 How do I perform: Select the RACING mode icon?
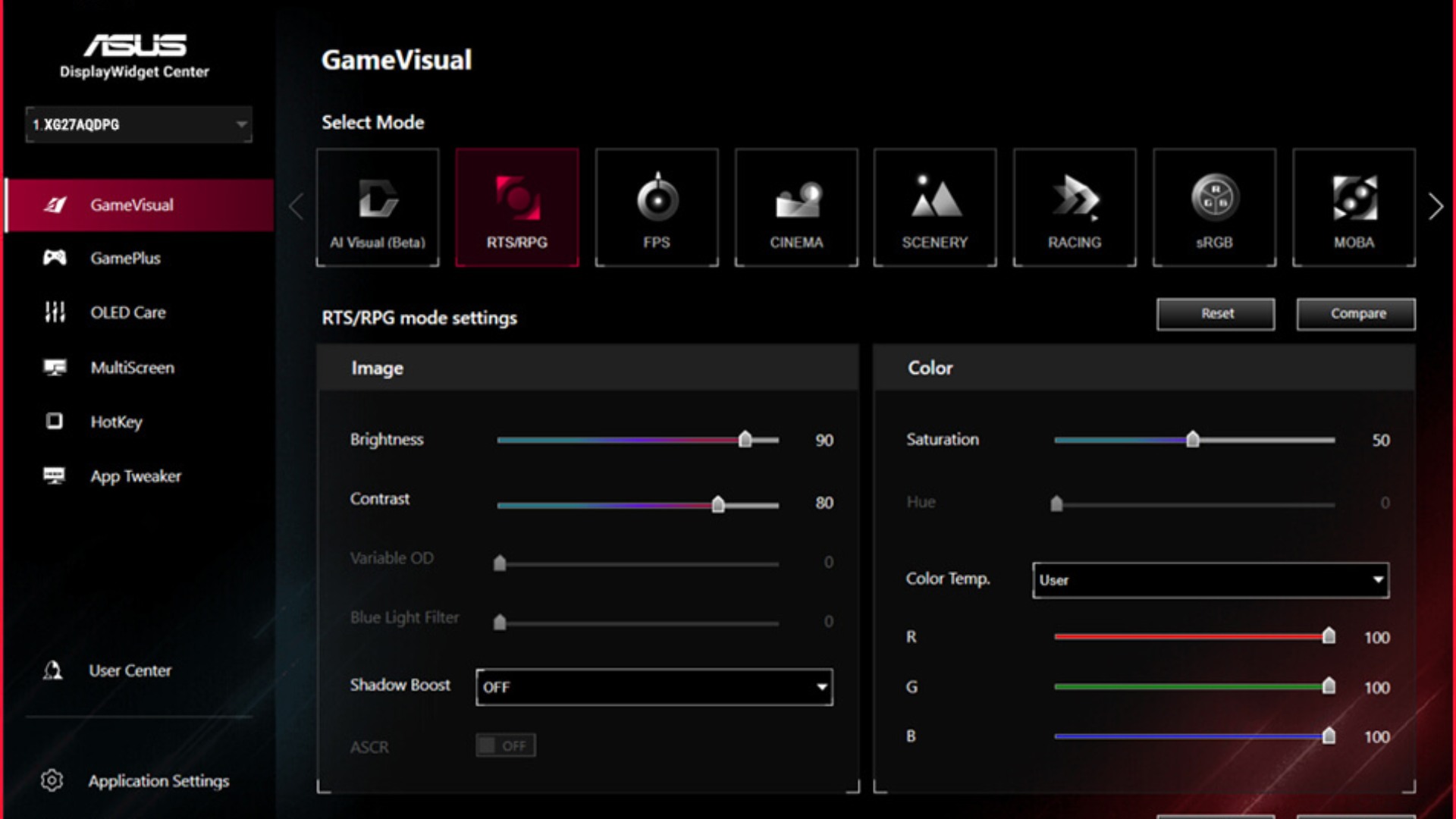click(x=1074, y=206)
